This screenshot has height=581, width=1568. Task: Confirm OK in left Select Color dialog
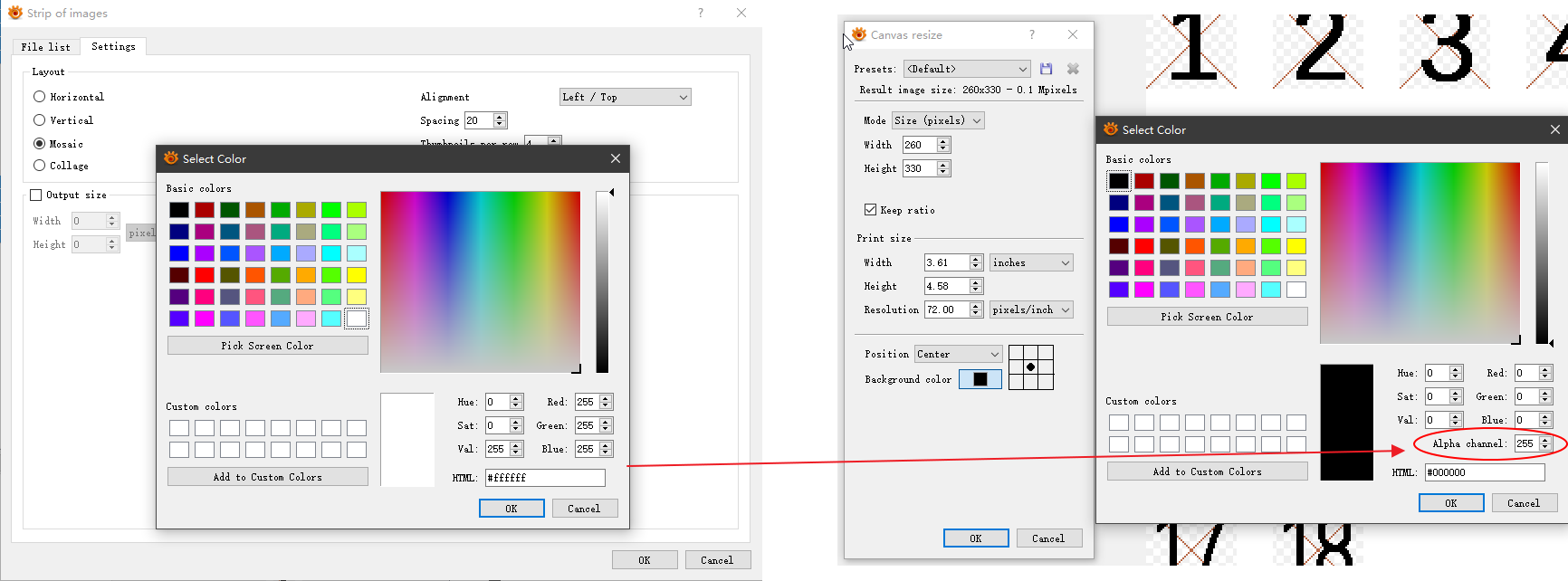512,509
